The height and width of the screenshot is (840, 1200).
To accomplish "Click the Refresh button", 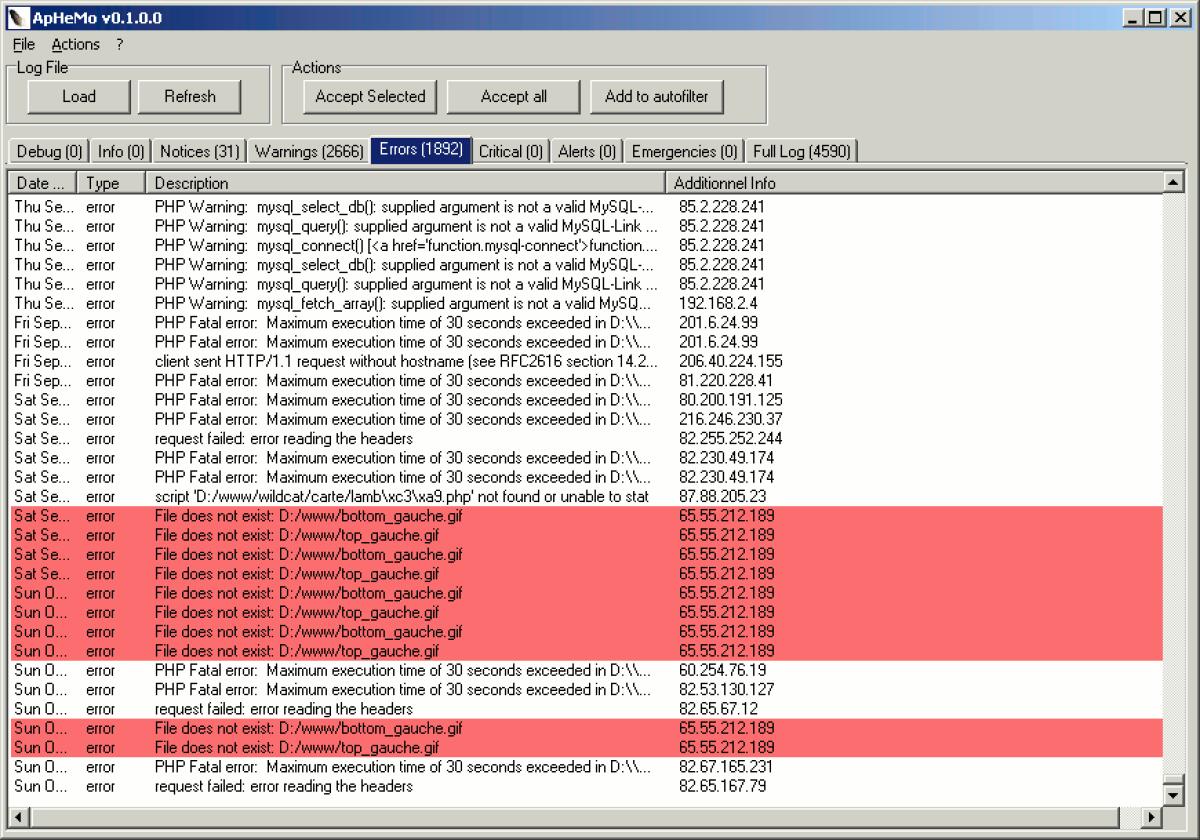I will coord(190,96).
